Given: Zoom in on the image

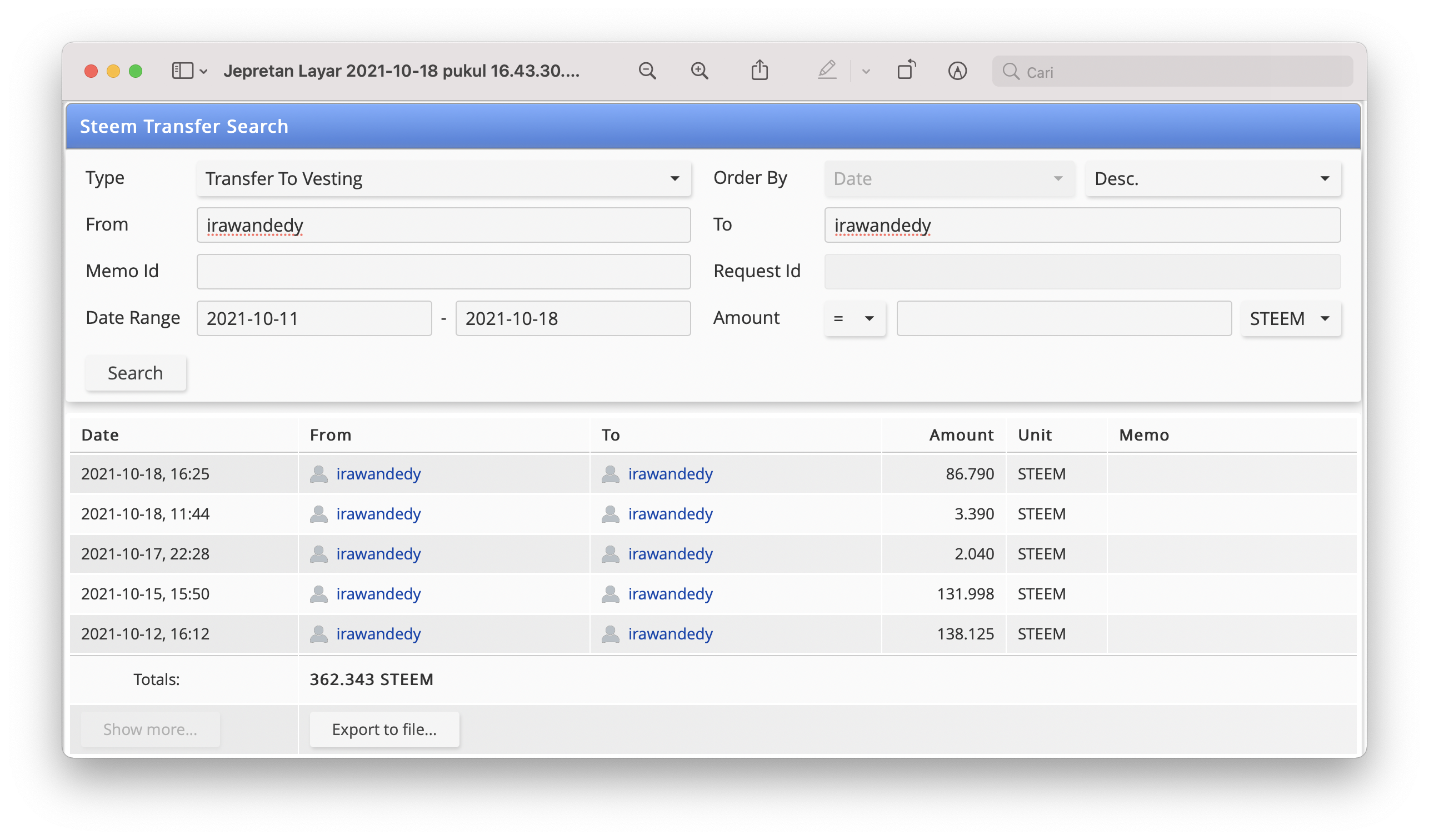Looking at the screenshot, I should coord(699,71).
